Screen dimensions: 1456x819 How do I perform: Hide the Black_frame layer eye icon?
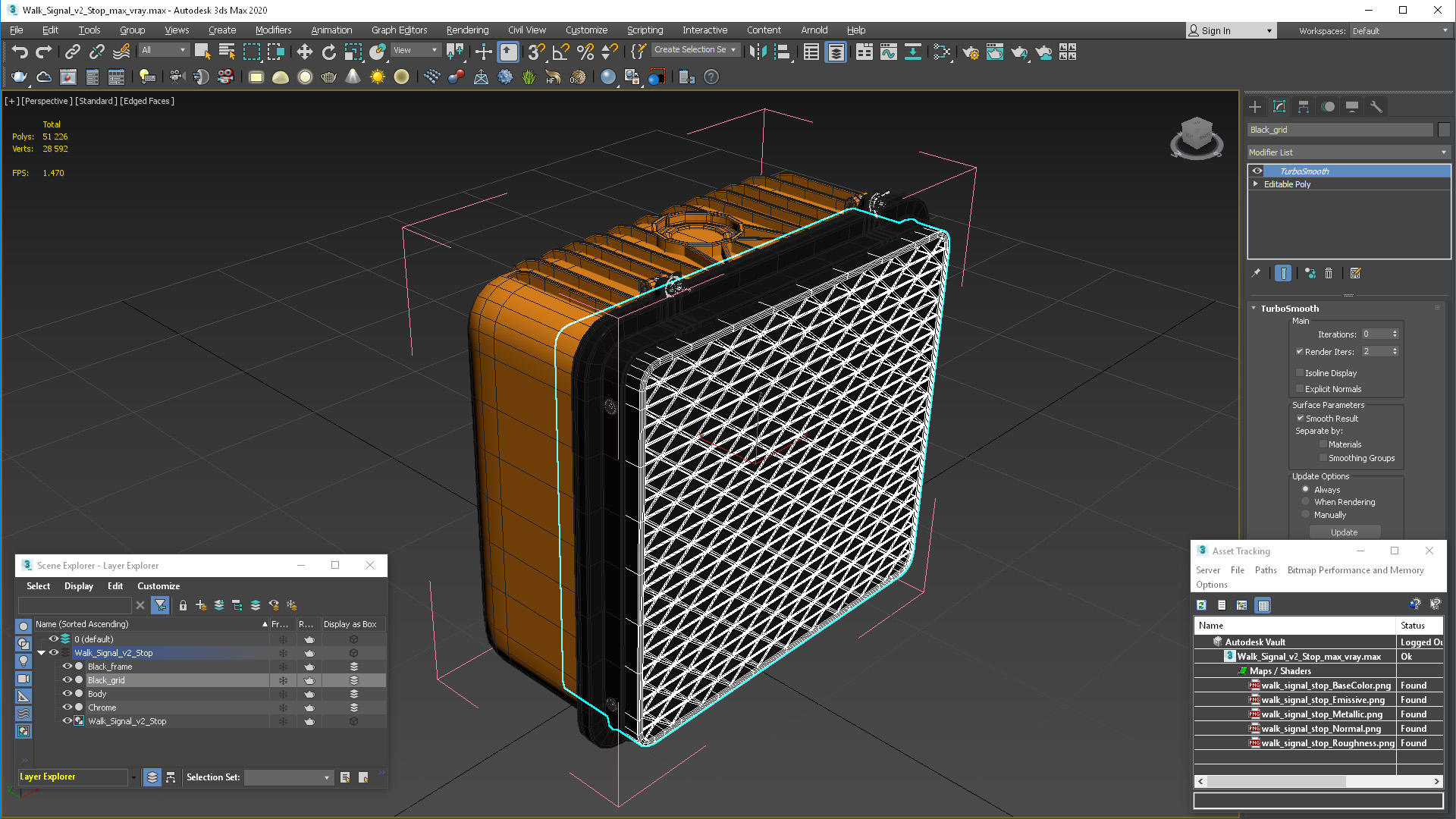point(67,667)
